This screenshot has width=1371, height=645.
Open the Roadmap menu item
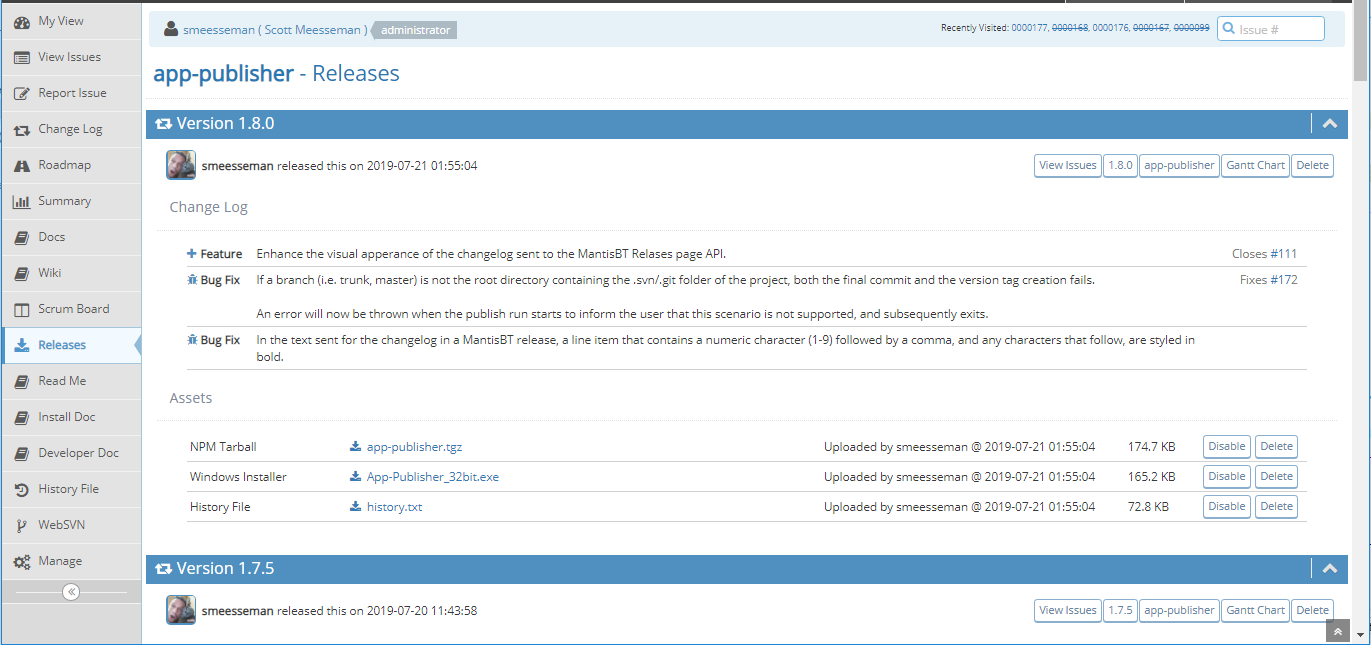(x=71, y=165)
